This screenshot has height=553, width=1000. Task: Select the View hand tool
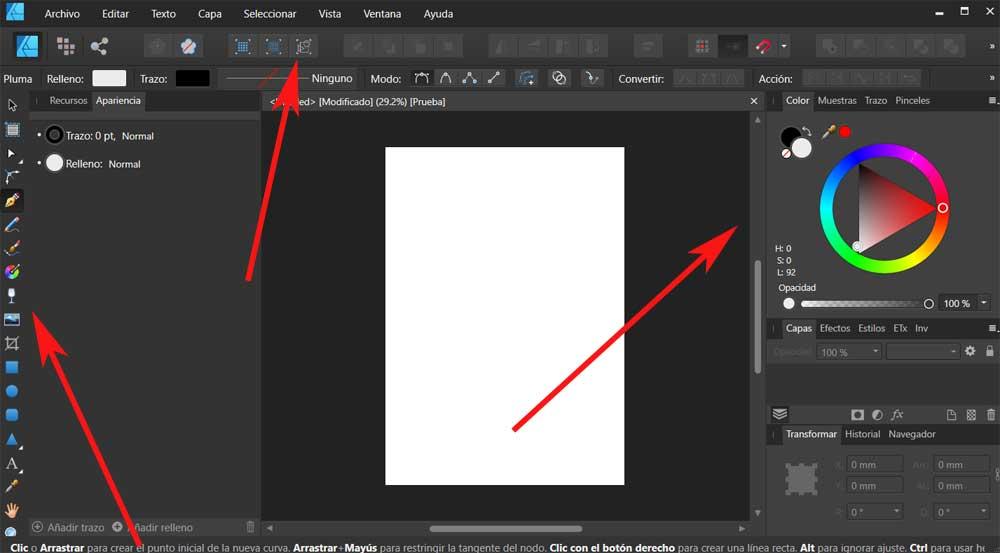click(12, 510)
